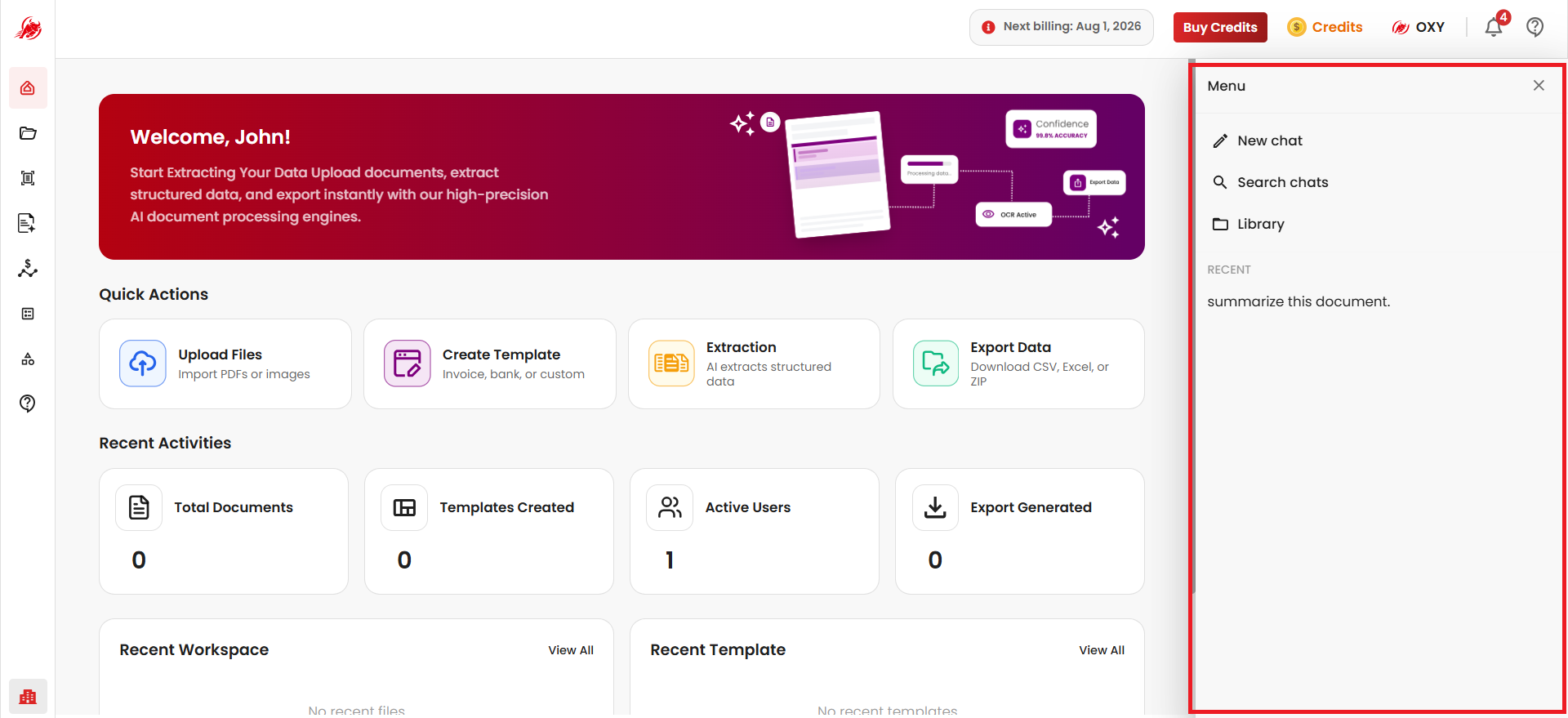
Task: Open the Credits link
Action: click(x=1337, y=27)
